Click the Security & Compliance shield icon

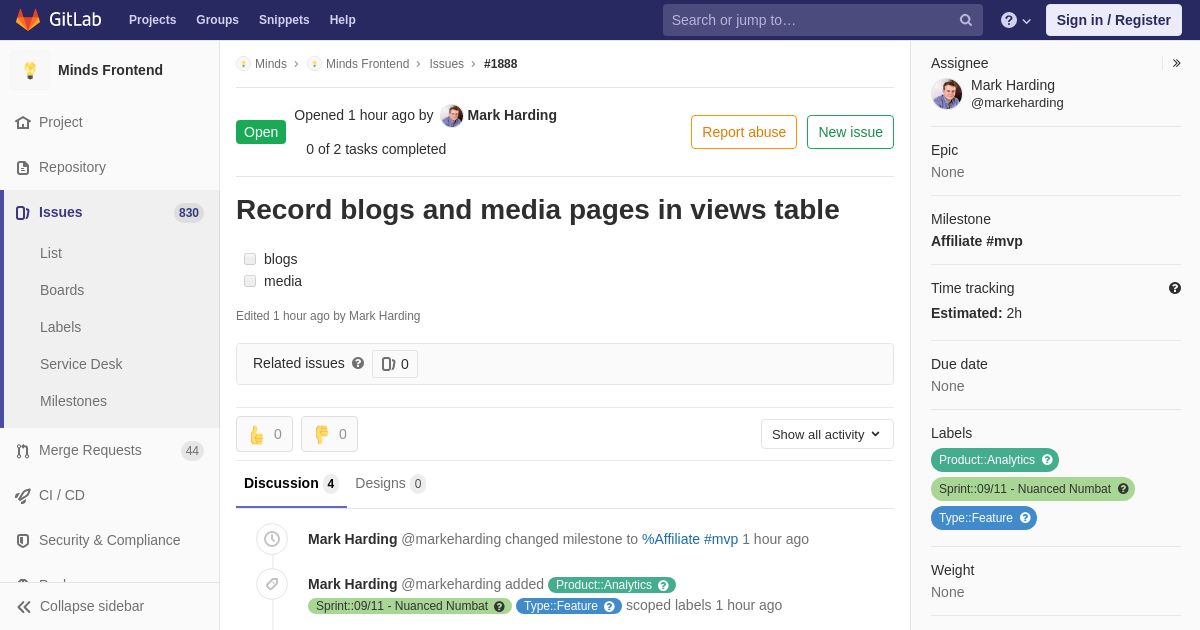23,540
